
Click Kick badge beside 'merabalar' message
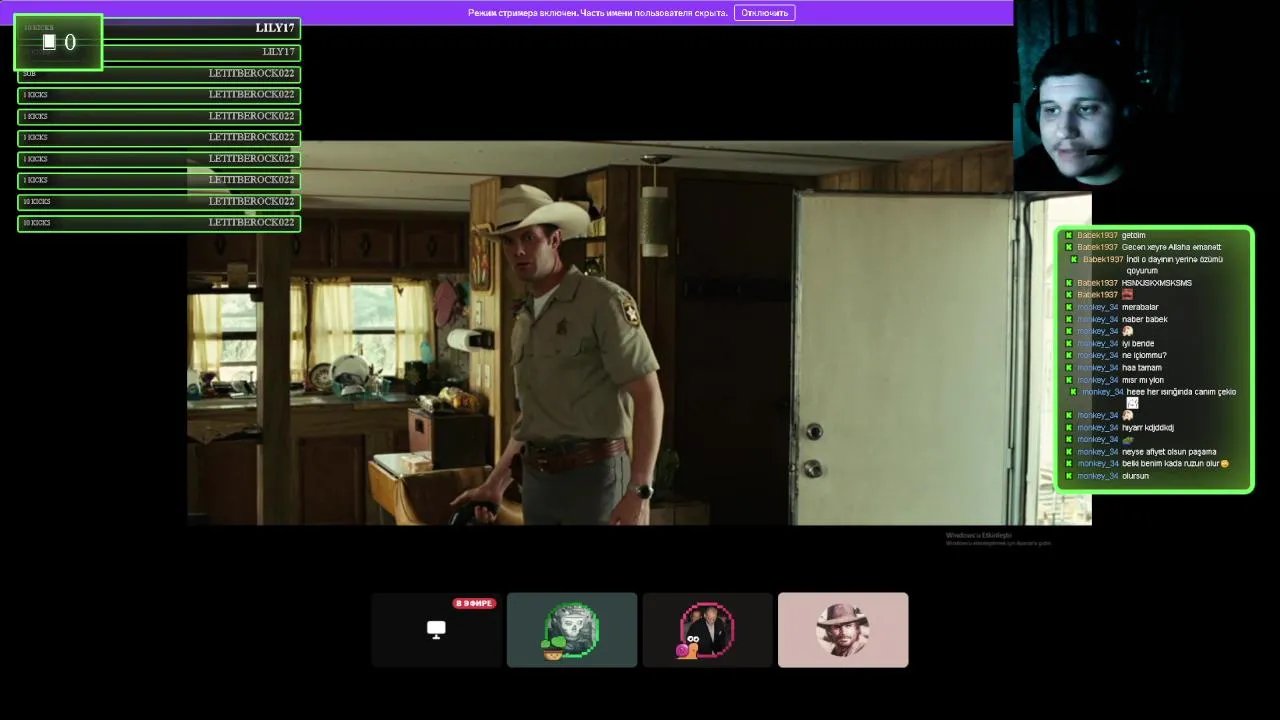1069,307
